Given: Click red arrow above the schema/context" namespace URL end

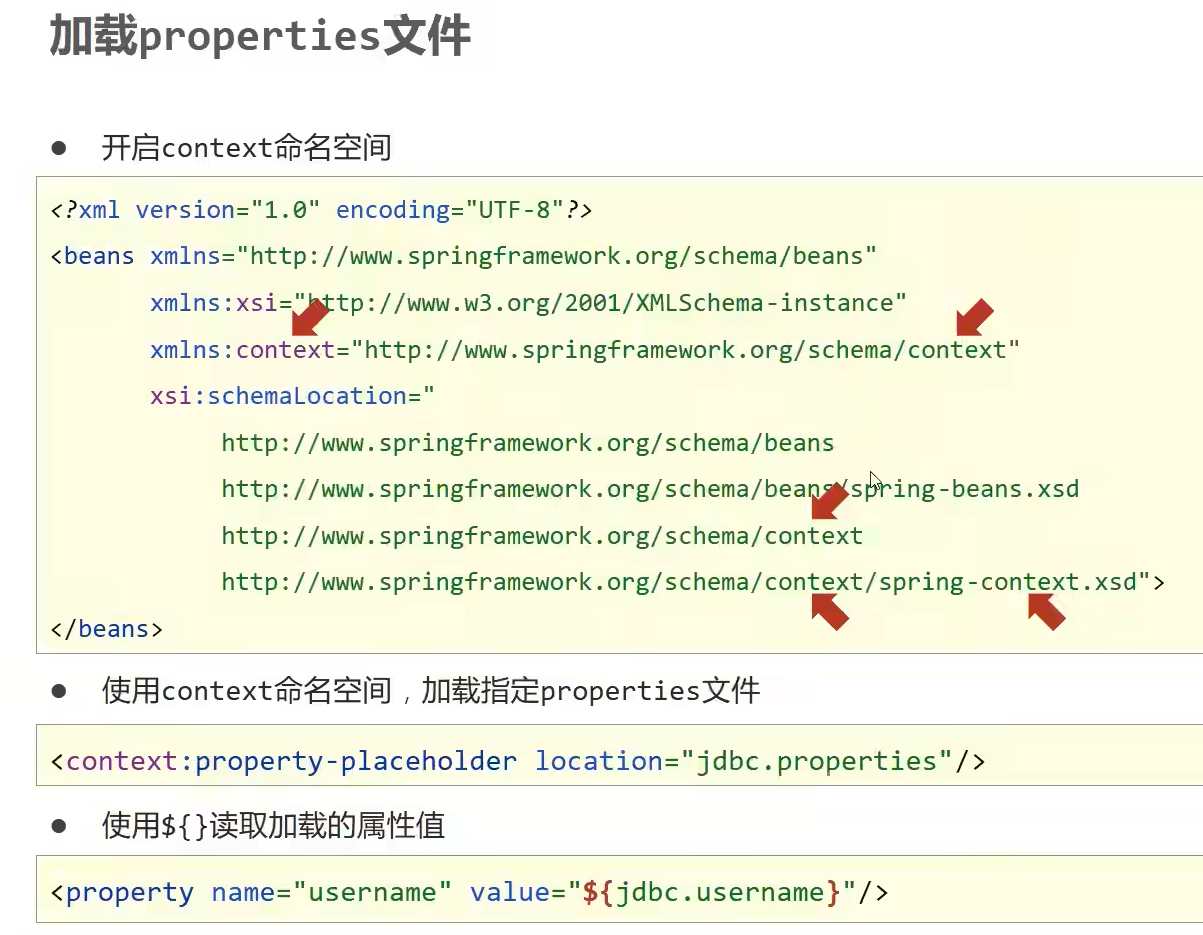Looking at the screenshot, I should click(975, 317).
